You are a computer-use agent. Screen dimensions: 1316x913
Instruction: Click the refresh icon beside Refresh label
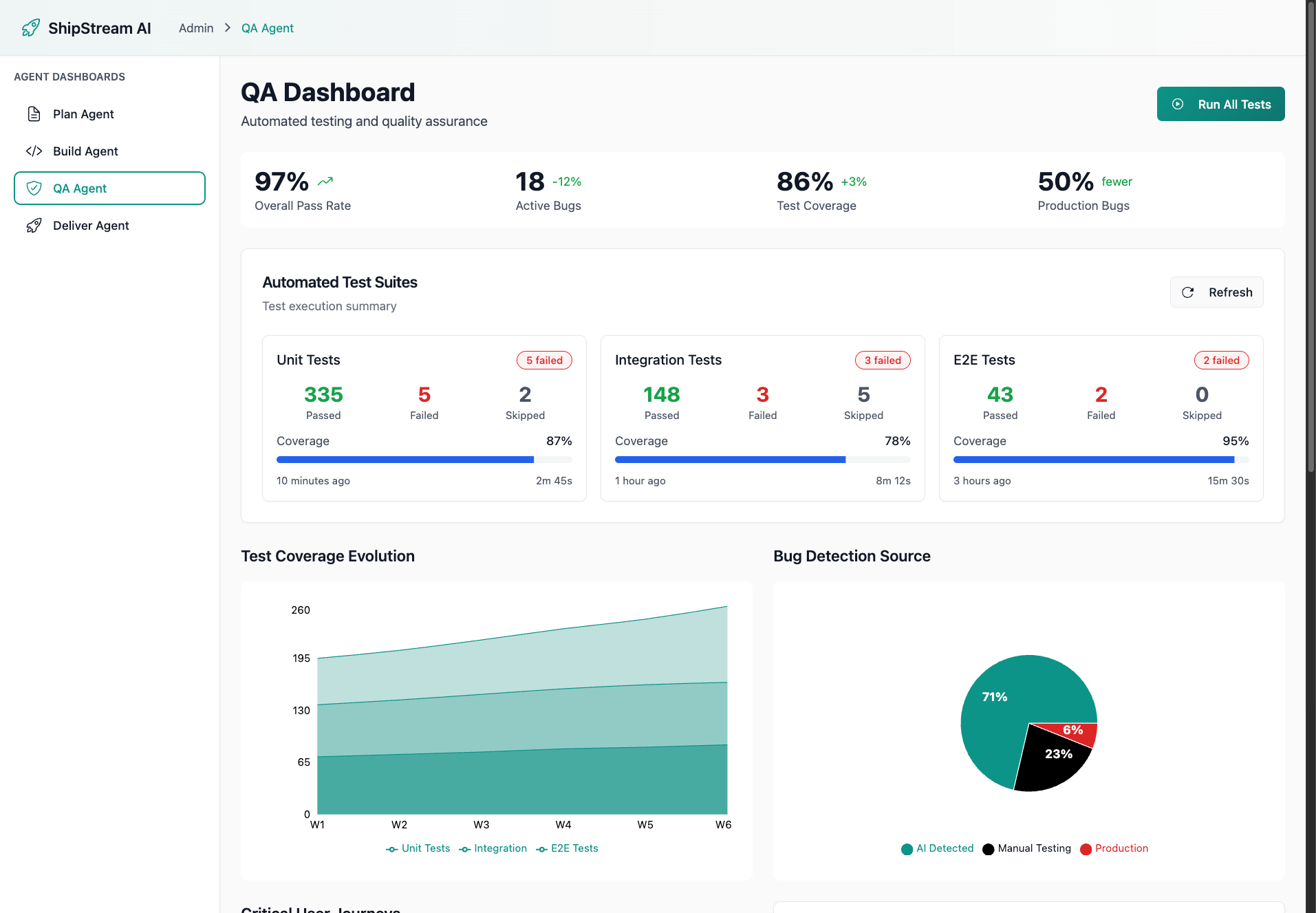(1188, 292)
